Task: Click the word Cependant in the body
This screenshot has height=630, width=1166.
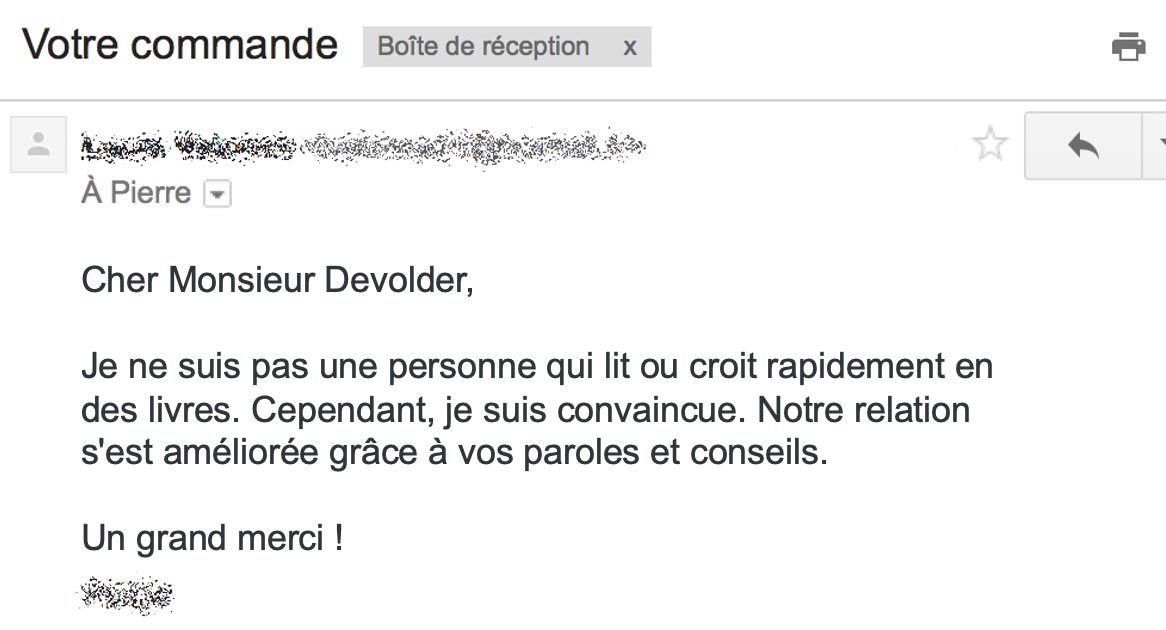Action: point(343,411)
